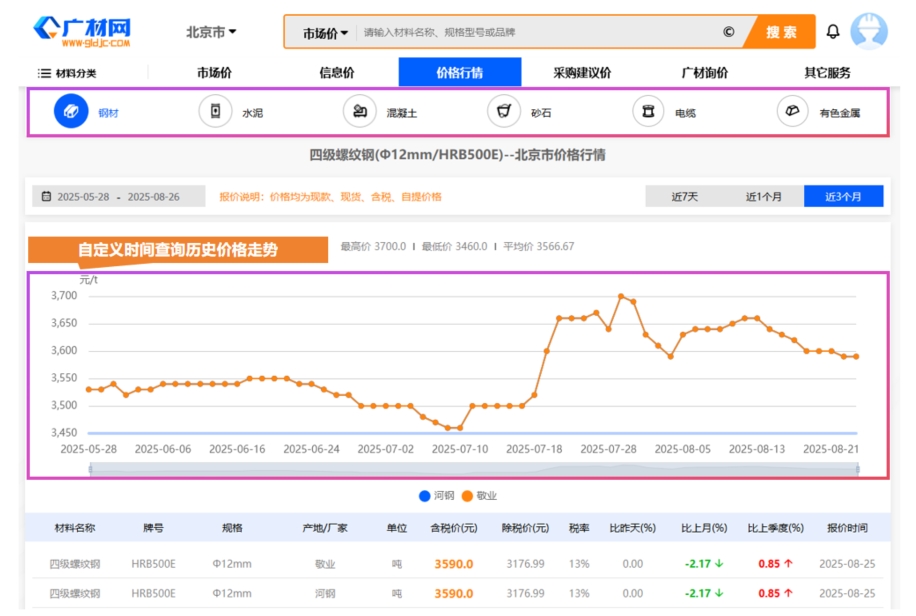Viewport: 916px width, 616px height.
Task: Select the 砂石 sand and gravel icon
Action: pyautogui.click(x=504, y=112)
